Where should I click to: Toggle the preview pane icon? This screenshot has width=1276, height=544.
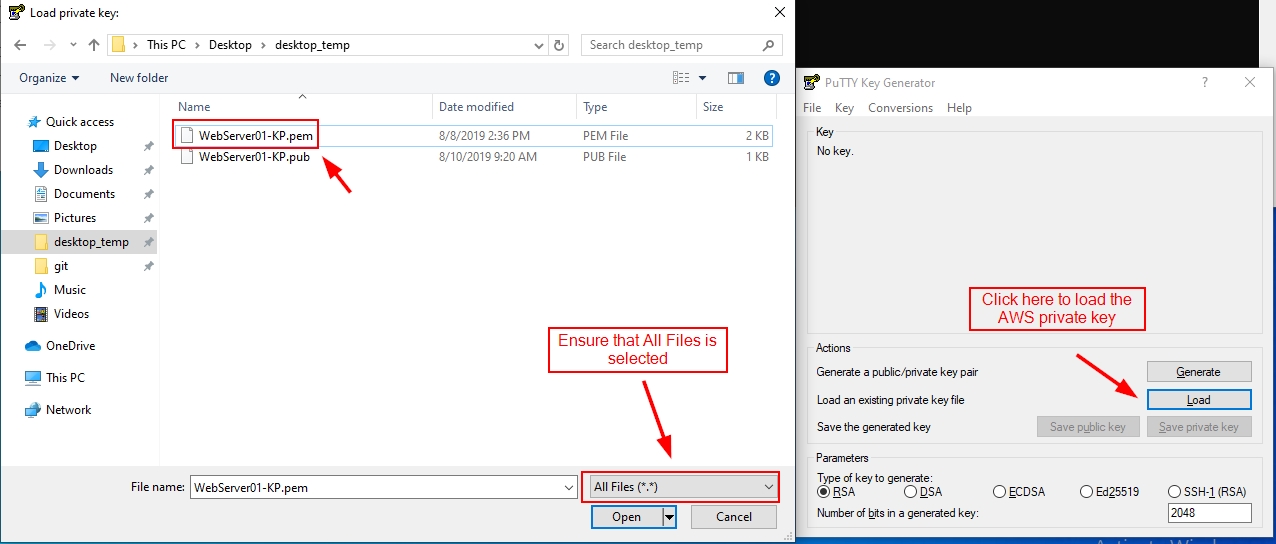[736, 78]
